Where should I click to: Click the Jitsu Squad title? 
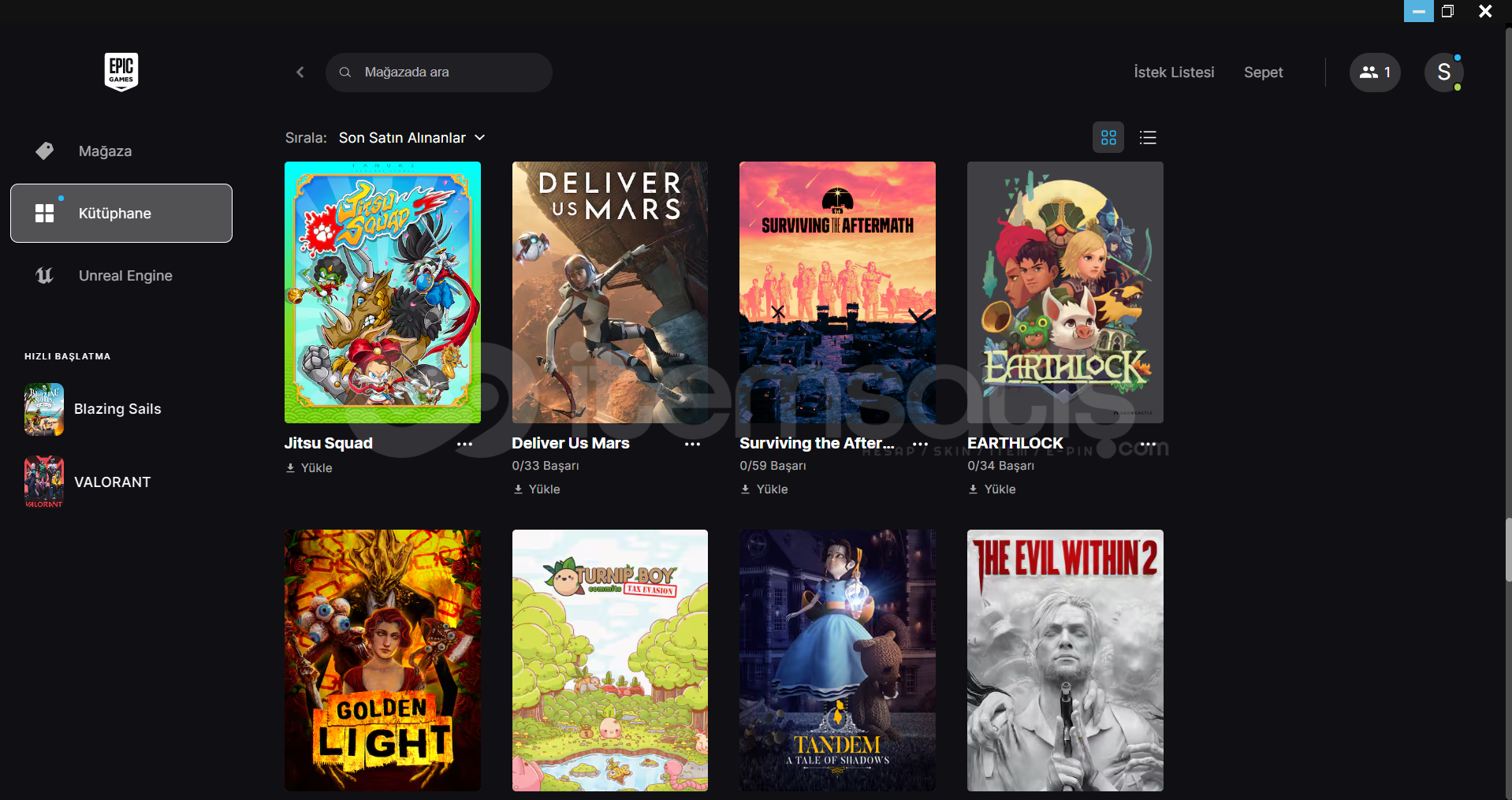[328, 443]
